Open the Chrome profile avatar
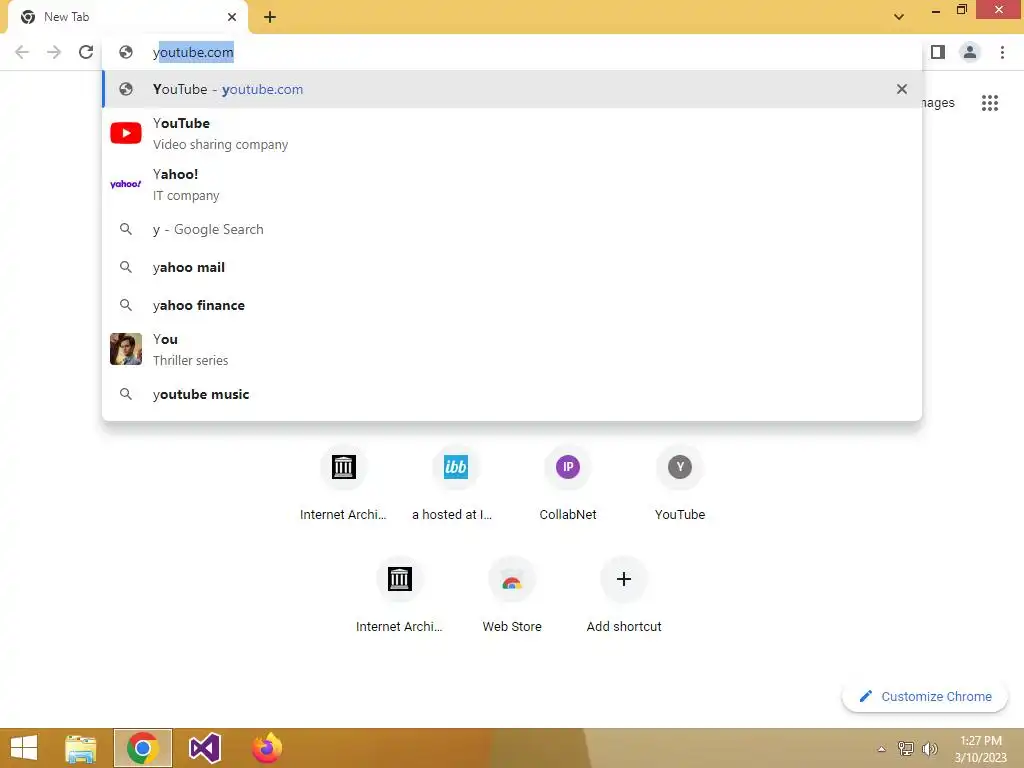 (x=970, y=52)
